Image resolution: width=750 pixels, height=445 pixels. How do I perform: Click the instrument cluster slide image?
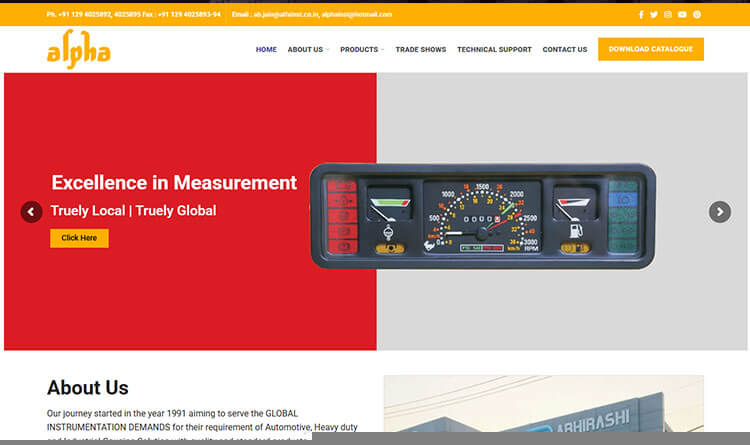(x=483, y=216)
